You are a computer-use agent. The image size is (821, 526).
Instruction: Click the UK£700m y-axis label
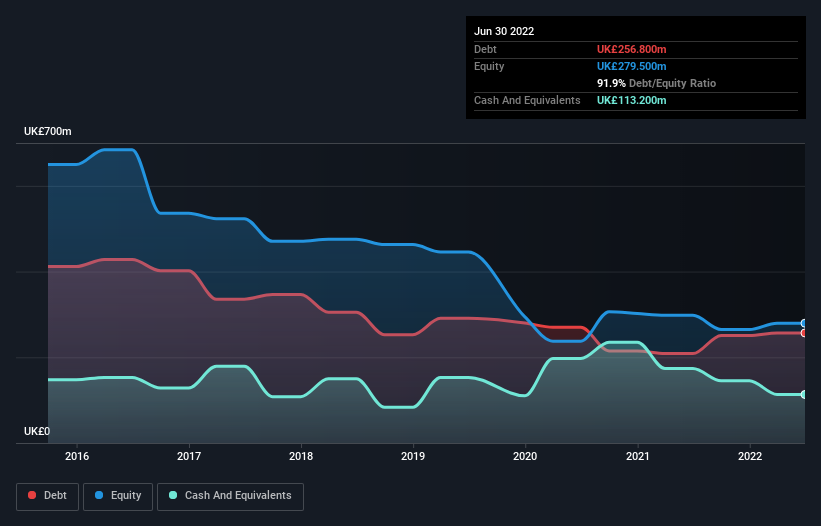coord(48,131)
